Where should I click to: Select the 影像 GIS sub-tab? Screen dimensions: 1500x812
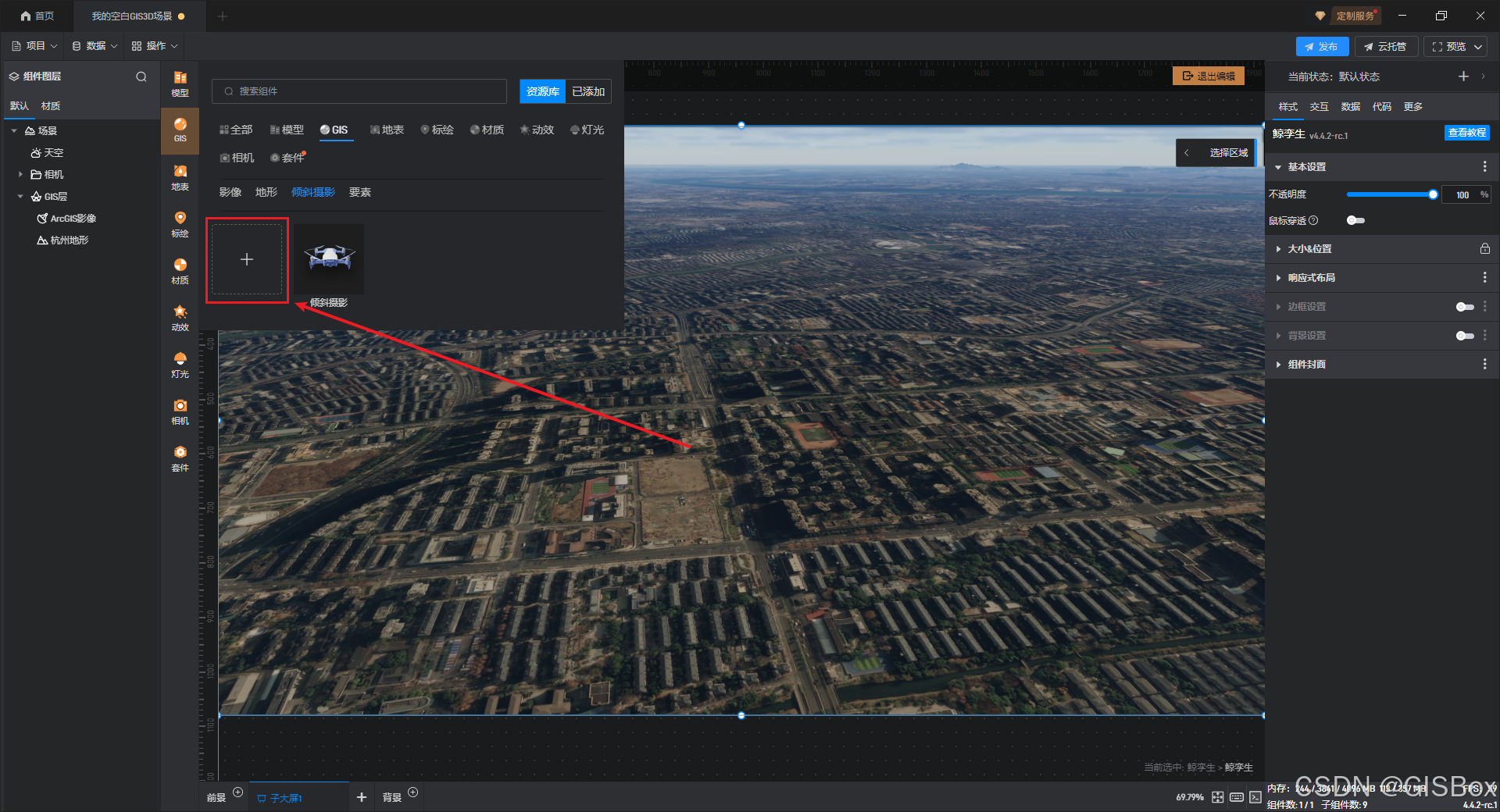click(x=230, y=192)
